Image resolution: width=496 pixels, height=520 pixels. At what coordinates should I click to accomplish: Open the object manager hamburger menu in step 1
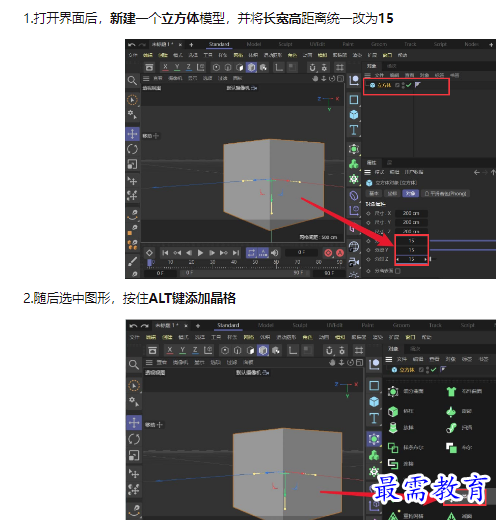click(367, 75)
